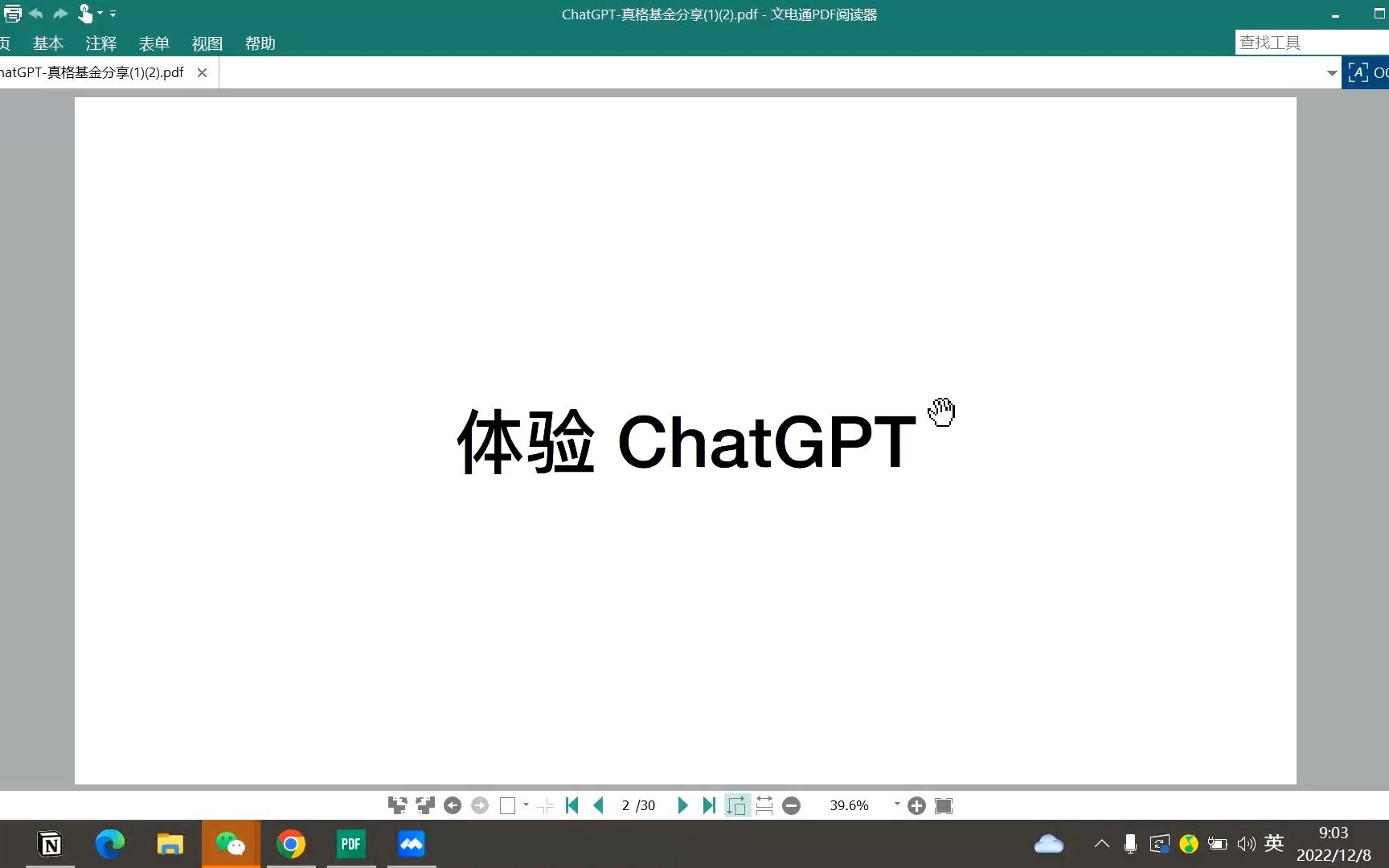Open the 帮助 menu tab
The height and width of the screenshot is (868, 1389).
[x=260, y=43]
